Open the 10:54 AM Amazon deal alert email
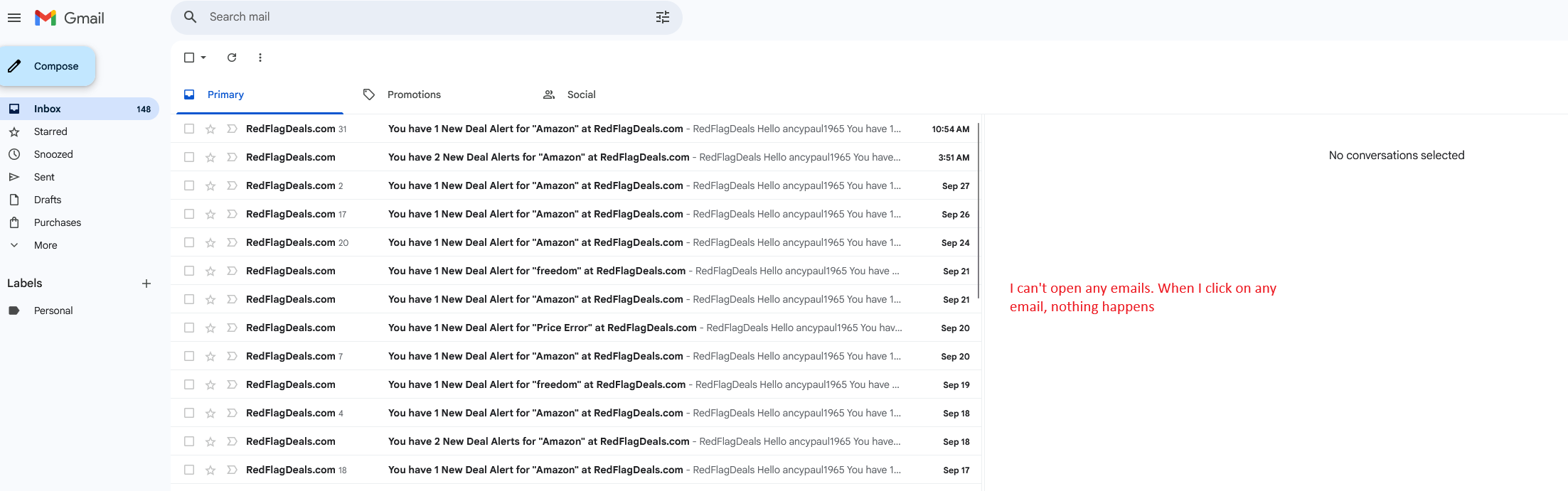1568x491 pixels. click(576, 129)
